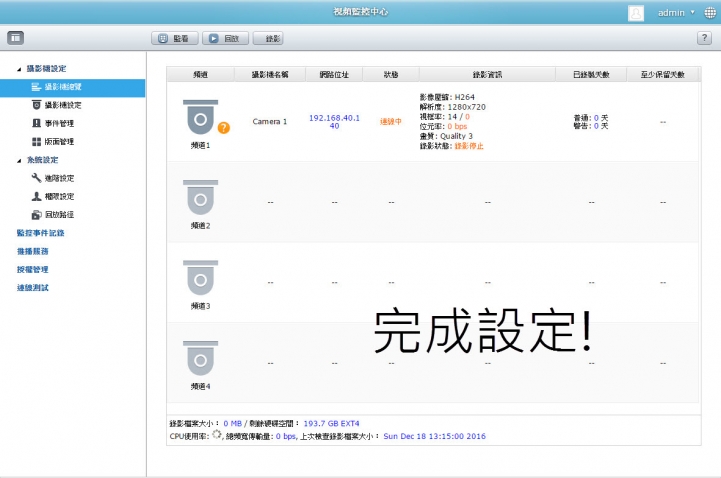
Task: Open 監控事件記錄 in the sidebar
Action: tap(40, 233)
